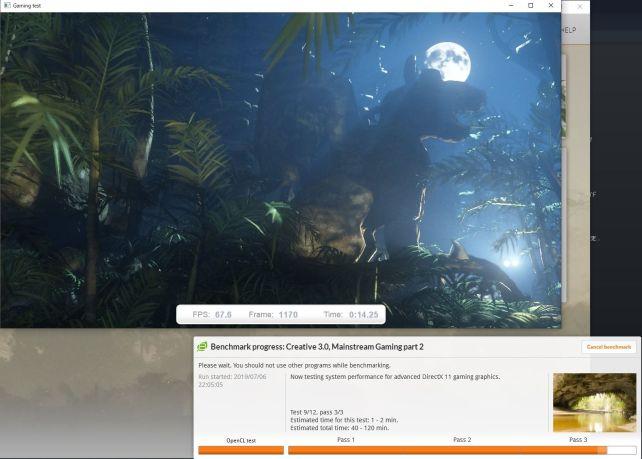The image size is (642, 459).
Task: Click the Gaming test title bar text
Action: point(27,6)
